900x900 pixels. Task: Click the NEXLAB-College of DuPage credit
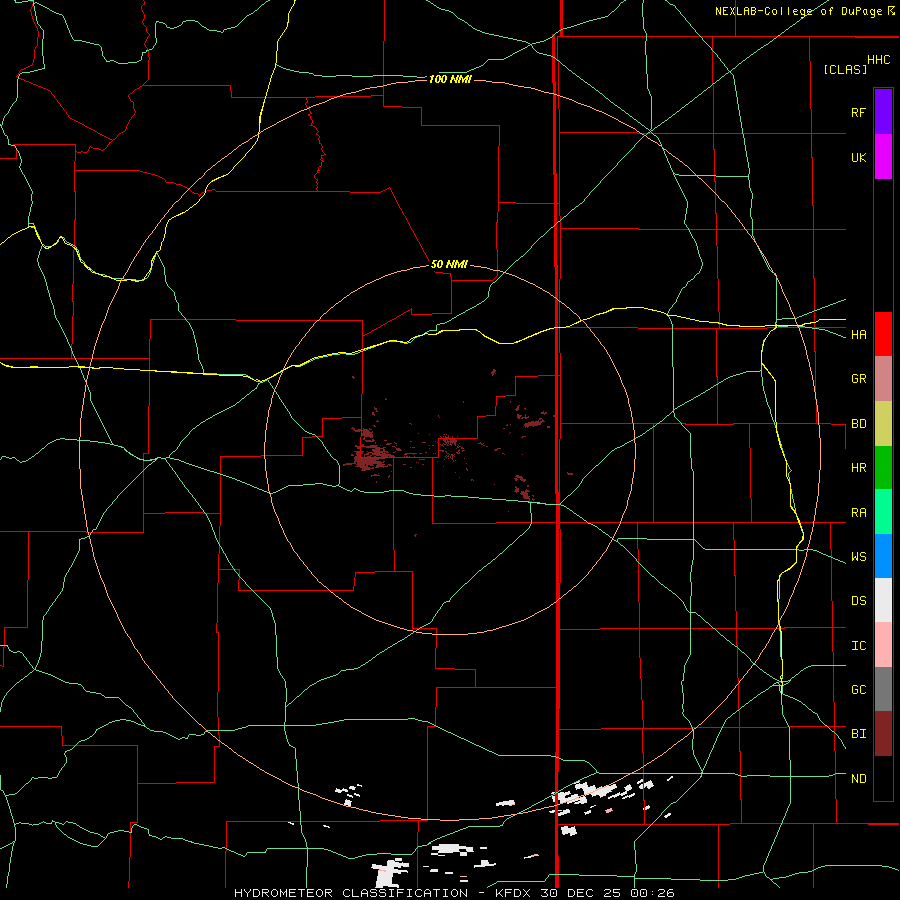point(804,11)
